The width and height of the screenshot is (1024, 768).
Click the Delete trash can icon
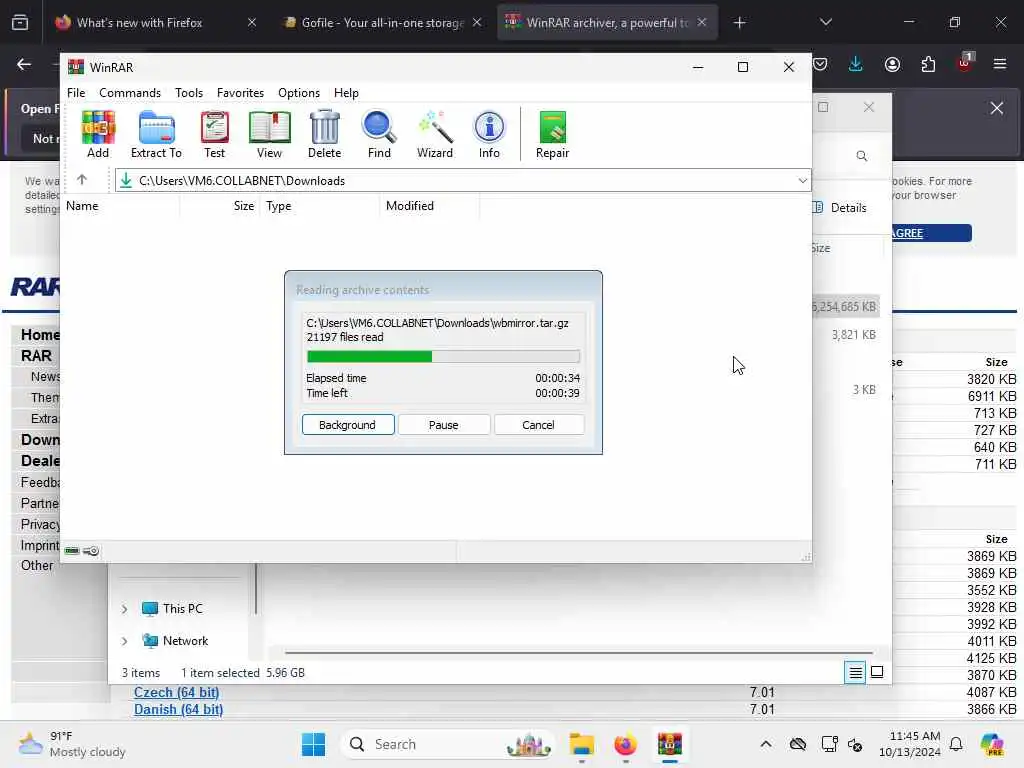[x=325, y=134]
